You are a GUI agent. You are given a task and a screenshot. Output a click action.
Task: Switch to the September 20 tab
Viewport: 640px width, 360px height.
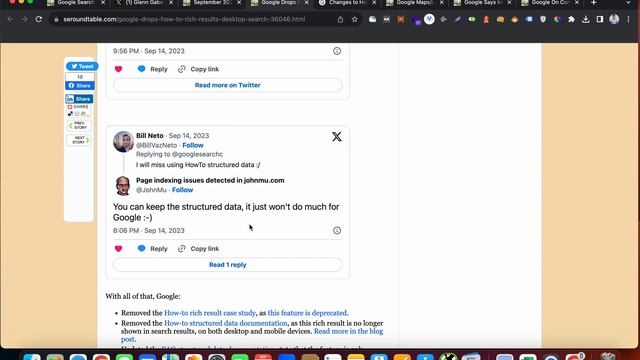(x=212, y=3)
